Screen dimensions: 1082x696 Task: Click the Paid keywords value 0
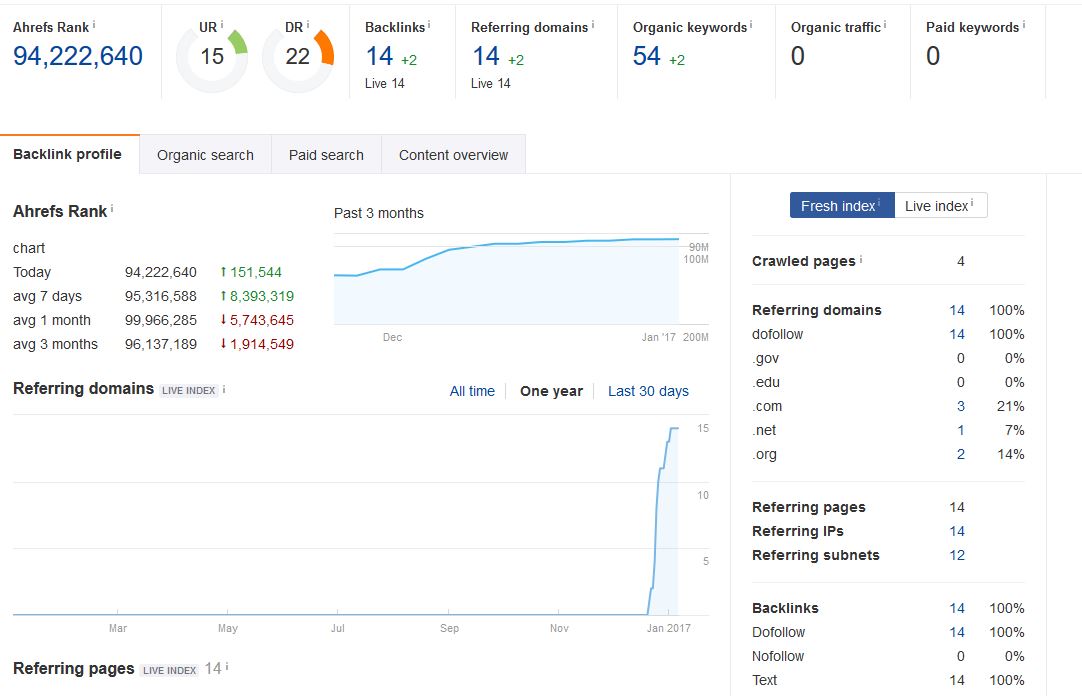point(933,56)
